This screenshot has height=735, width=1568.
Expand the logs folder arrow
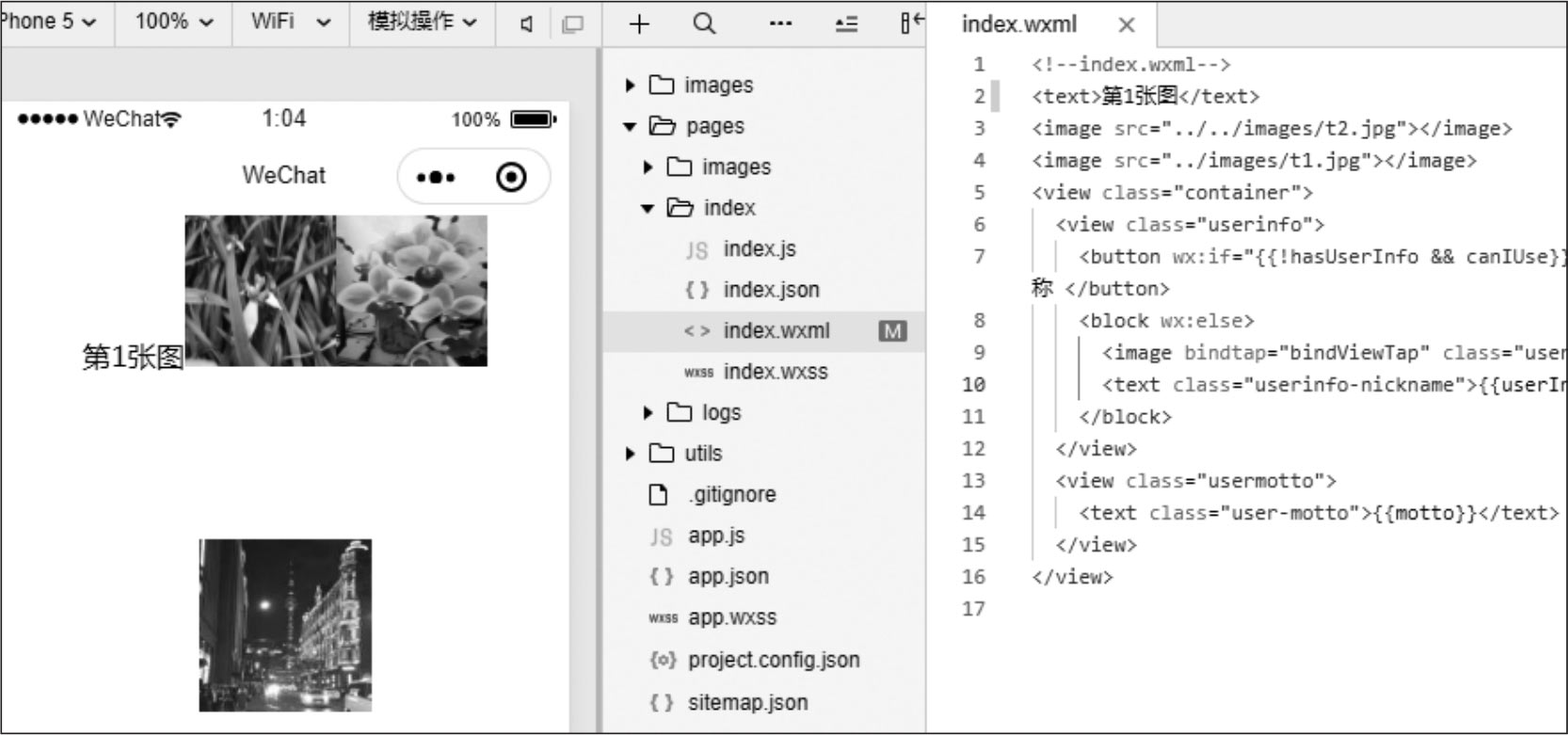(x=648, y=413)
